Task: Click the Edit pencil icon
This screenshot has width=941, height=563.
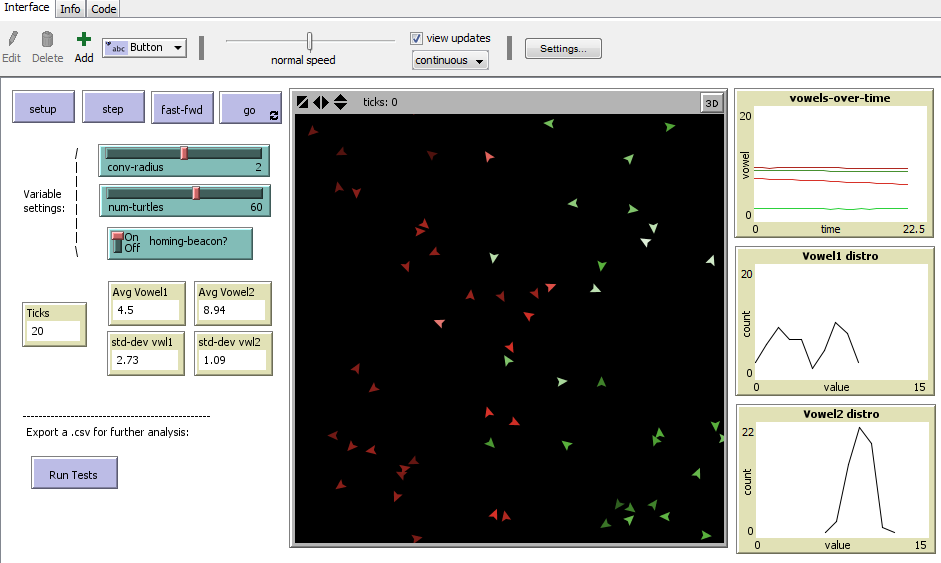Action: pos(12,40)
